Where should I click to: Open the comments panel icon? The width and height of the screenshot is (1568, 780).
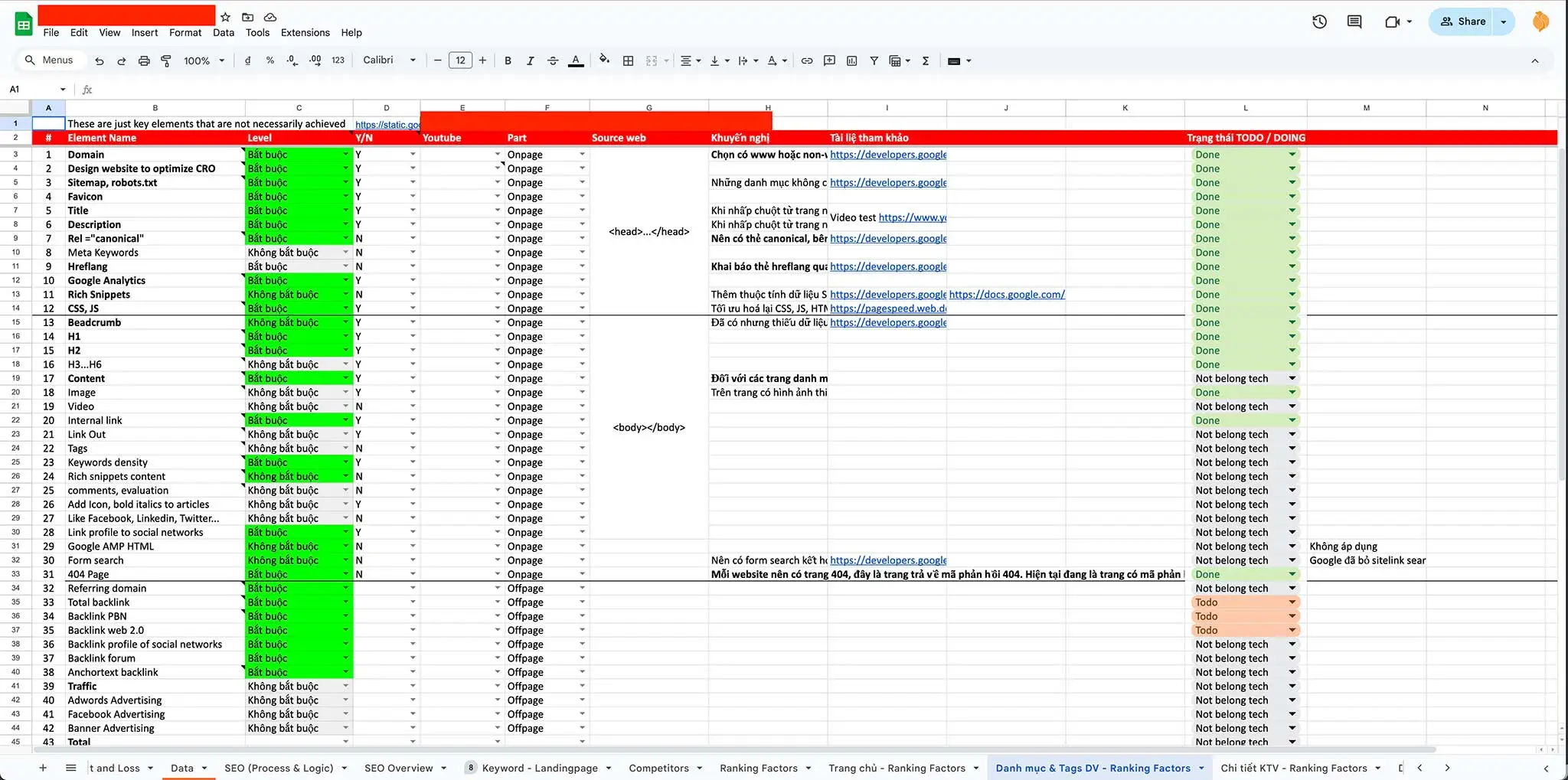coord(1354,21)
